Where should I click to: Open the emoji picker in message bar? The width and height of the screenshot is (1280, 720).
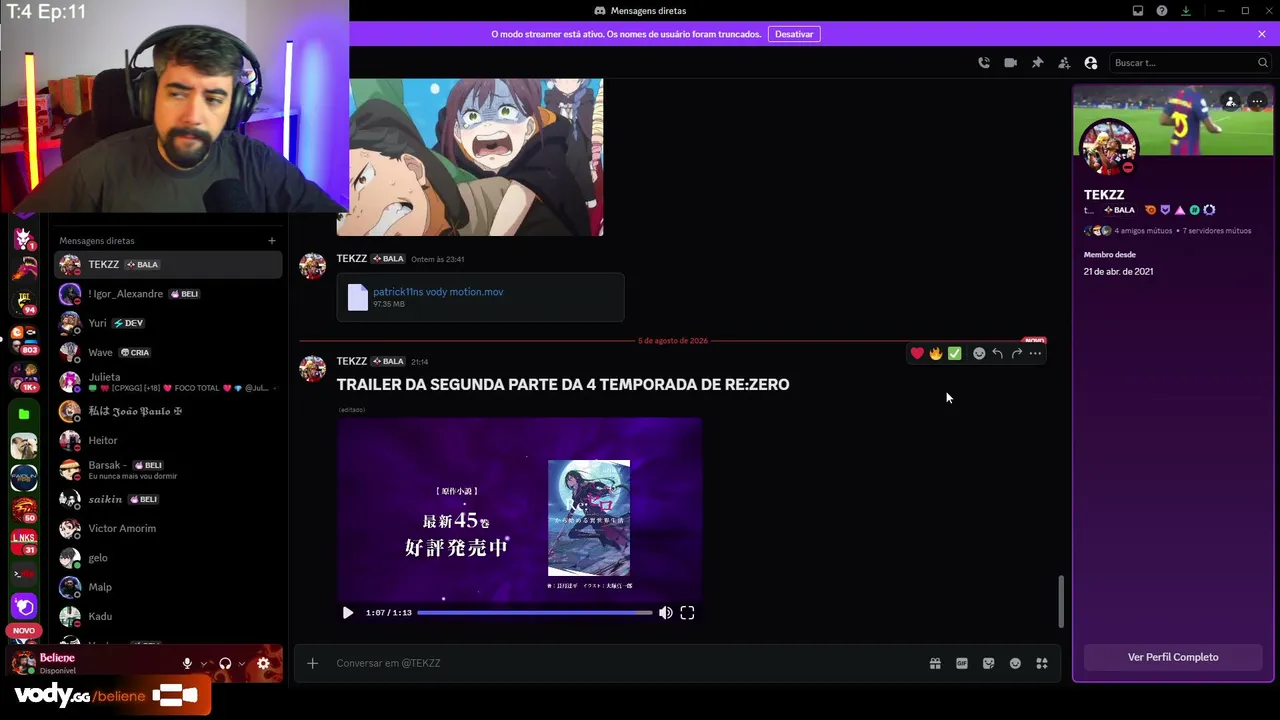click(x=1015, y=663)
